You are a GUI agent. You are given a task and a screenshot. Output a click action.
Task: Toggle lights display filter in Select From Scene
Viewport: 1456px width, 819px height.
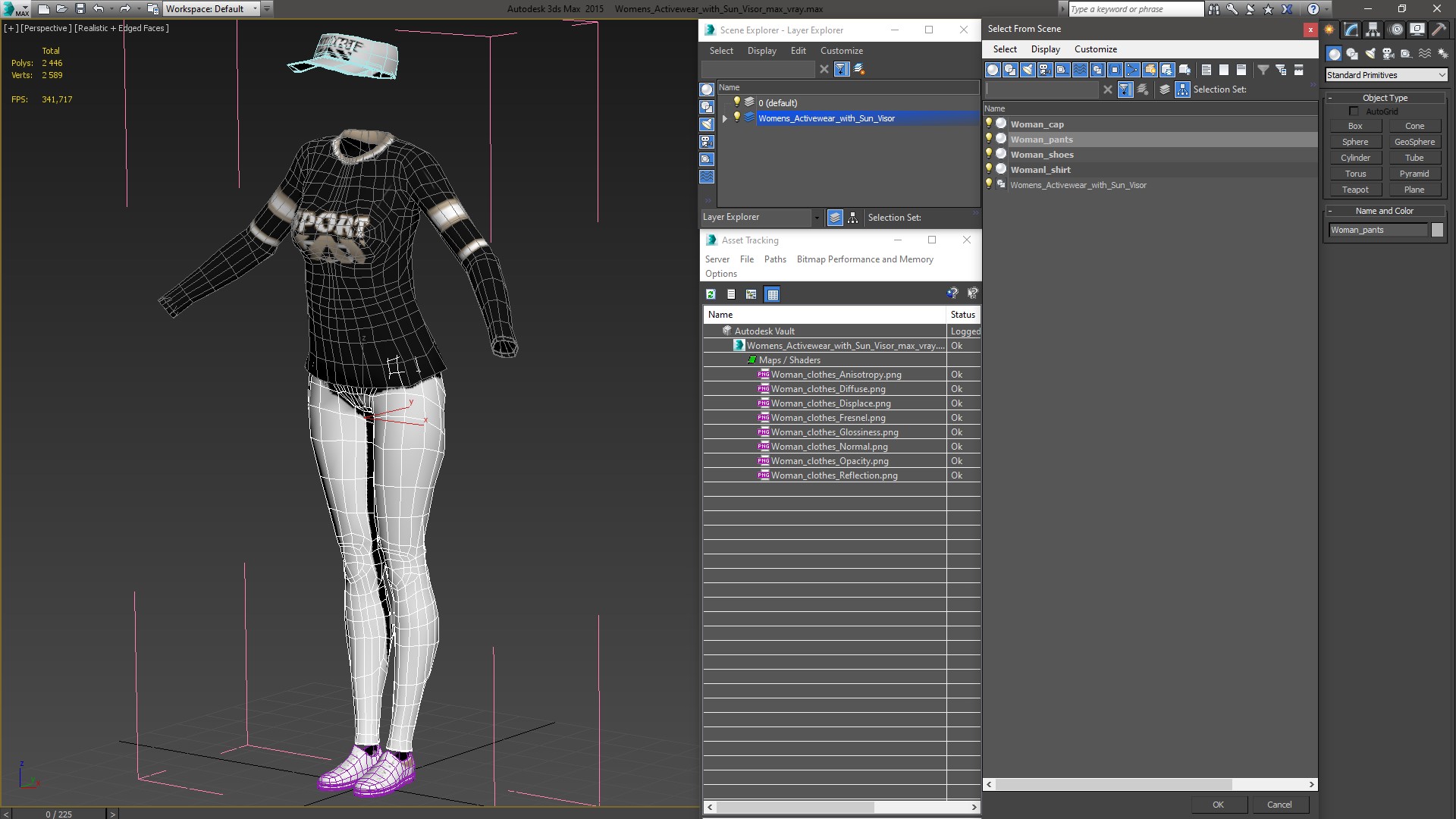[1028, 70]
